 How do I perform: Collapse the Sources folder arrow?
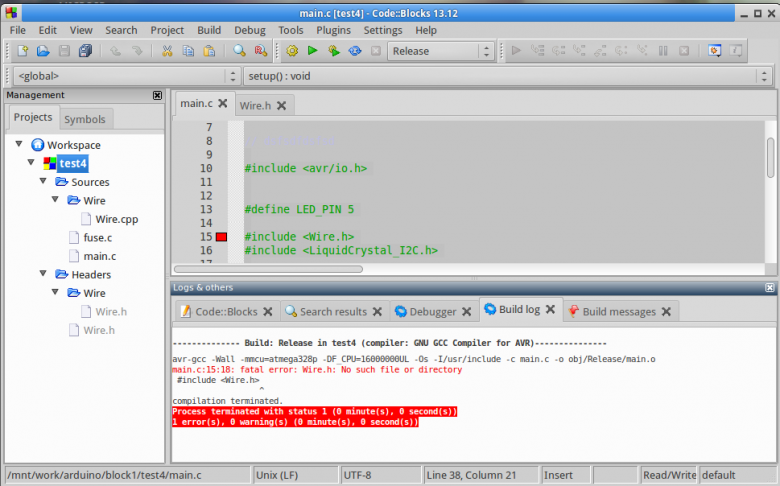coord(43,181)
